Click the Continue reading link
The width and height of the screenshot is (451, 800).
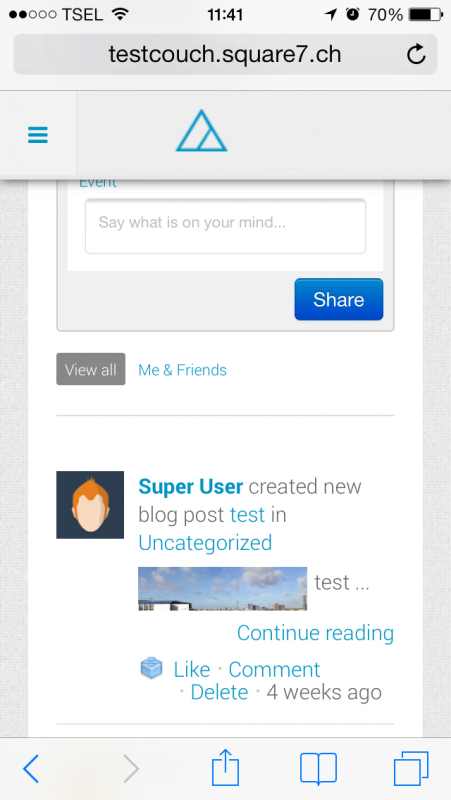click(x=315, y=633)
